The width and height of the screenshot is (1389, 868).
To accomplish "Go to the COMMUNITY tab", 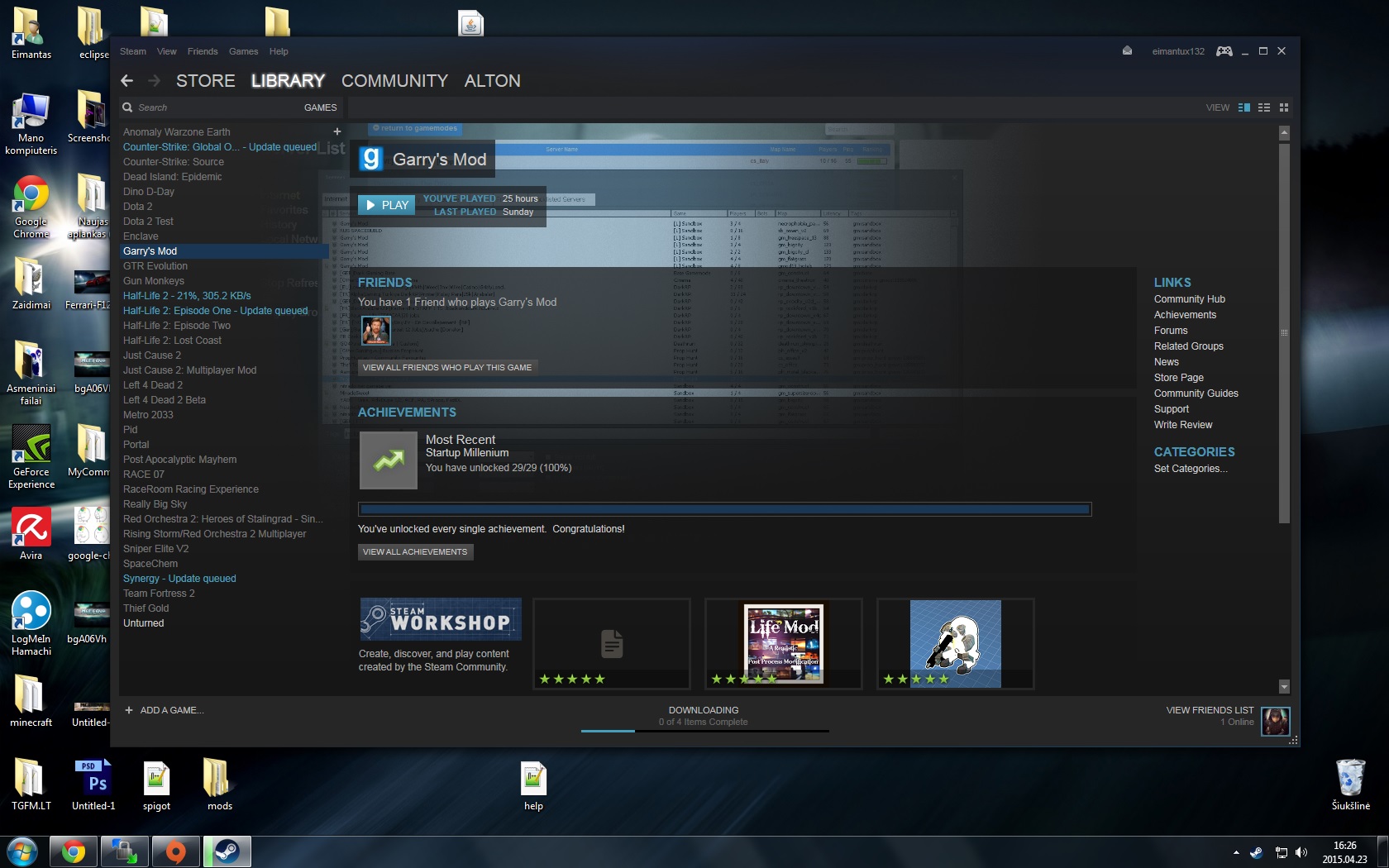I will [x=394, y=81].
